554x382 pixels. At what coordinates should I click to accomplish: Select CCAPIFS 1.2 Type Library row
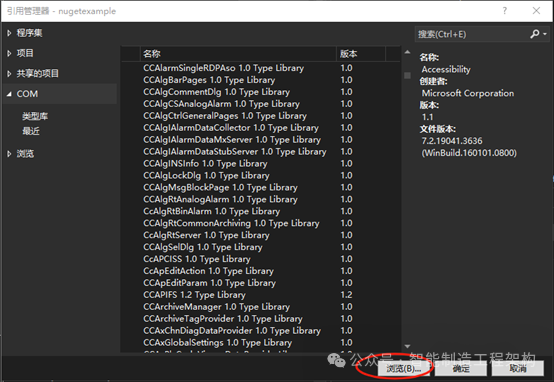point(261,295)
